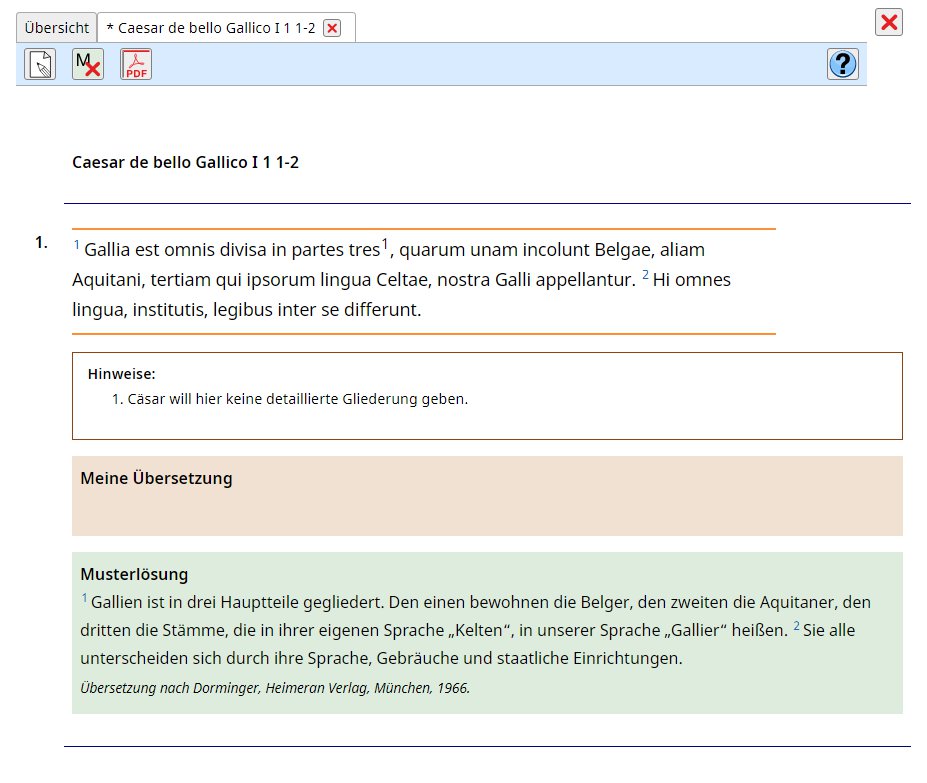This screenshot has width=927, height=783.
Task: Open help via the question mark icon
Action: 842,65
